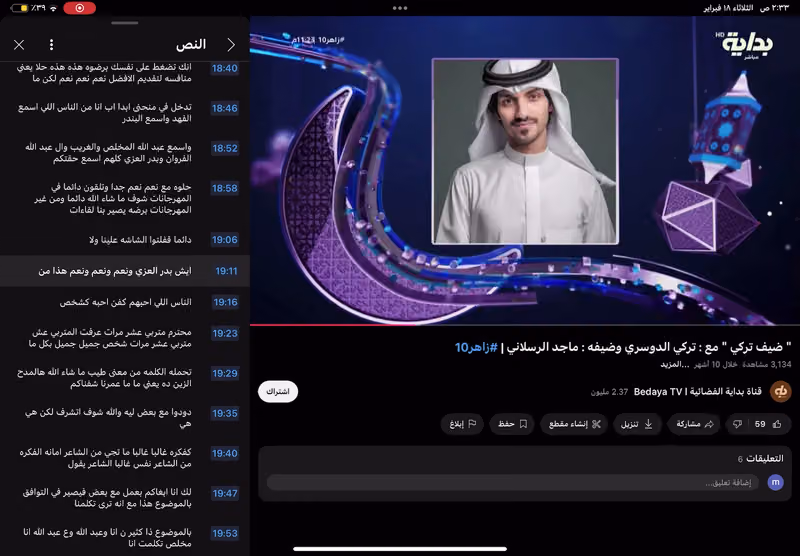Open Bedaya TV channel avatar
Screen dimensions: 800x556
pyautogui.click(x=781, y=392)
